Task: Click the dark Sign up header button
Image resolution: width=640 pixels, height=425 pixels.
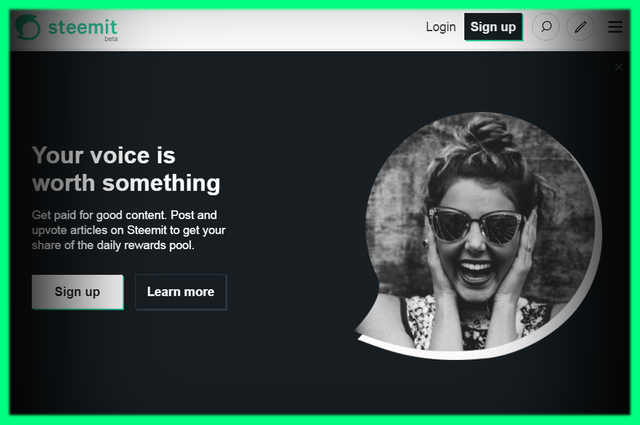Action: click(493, 27)
